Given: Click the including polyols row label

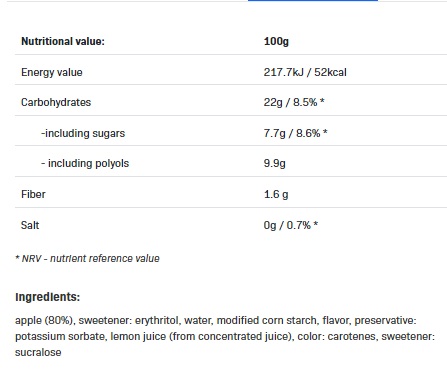Looking at the screenshot, I should [85, 163].
